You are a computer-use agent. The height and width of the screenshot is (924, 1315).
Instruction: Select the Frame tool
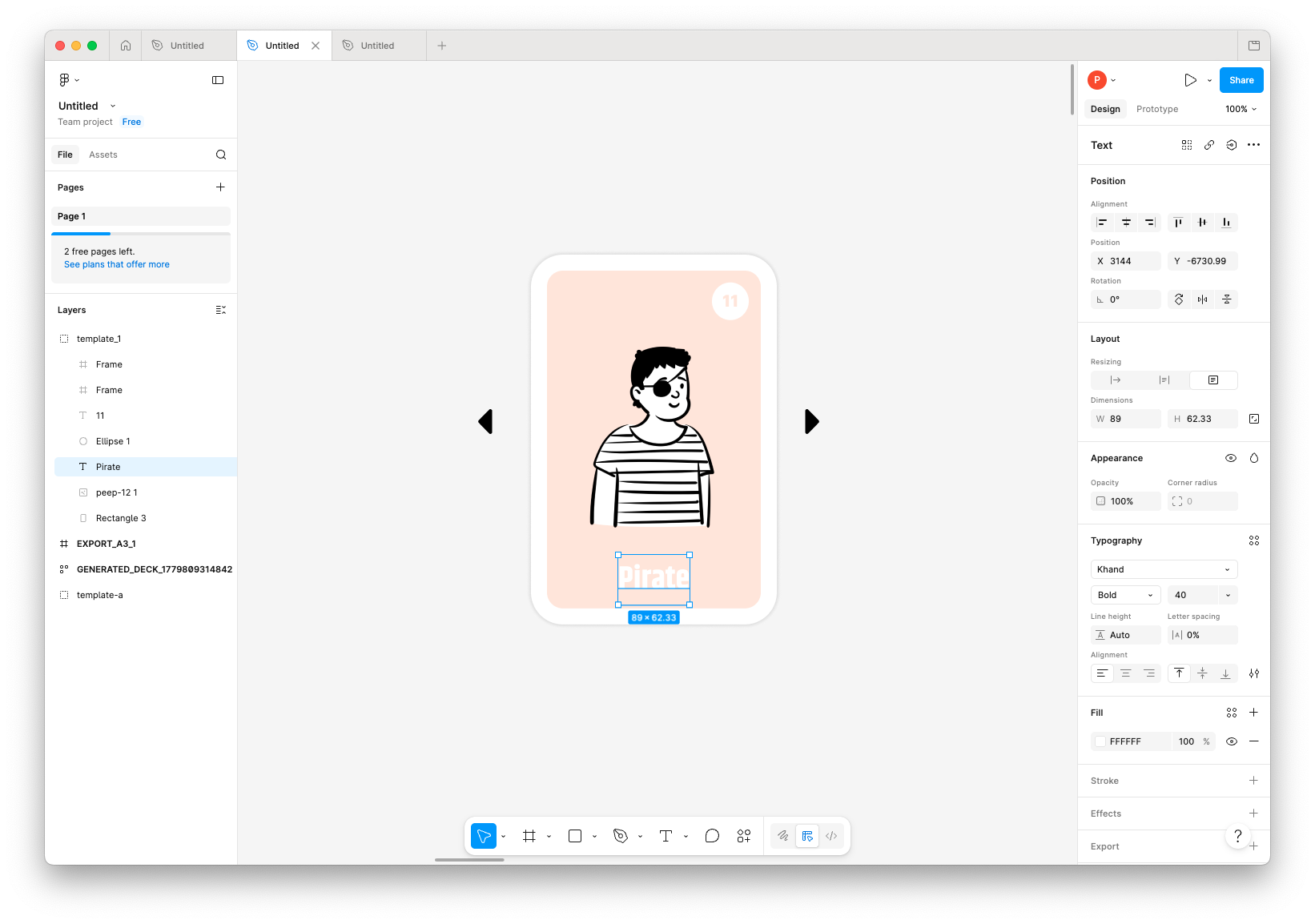tap(529, 836)
